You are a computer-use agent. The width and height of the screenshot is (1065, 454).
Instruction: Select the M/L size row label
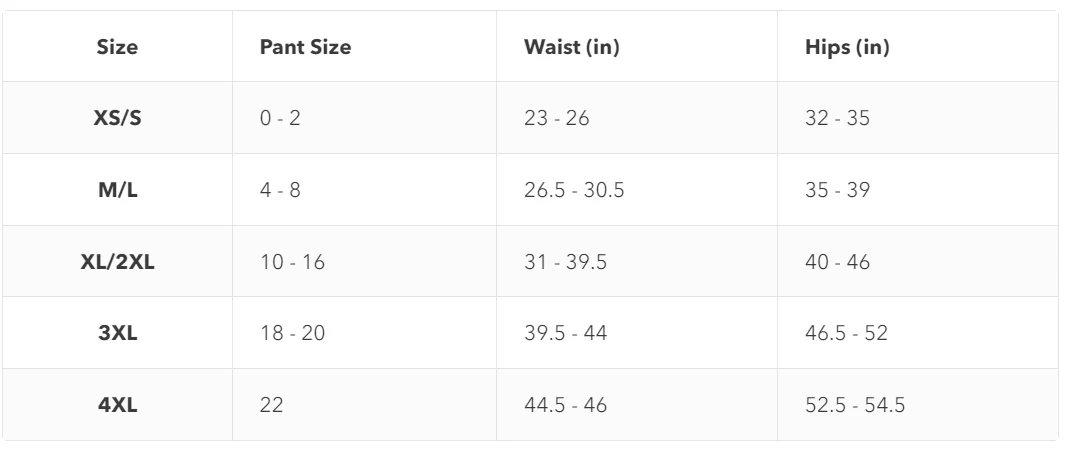[x=118, y=190]
